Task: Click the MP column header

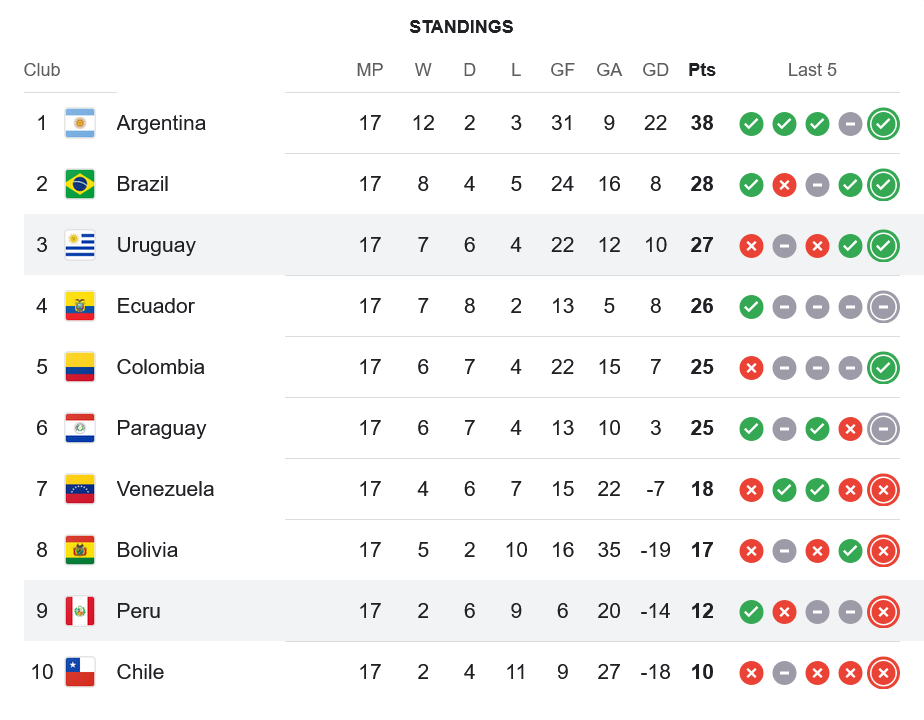Action: pos(370,70)
